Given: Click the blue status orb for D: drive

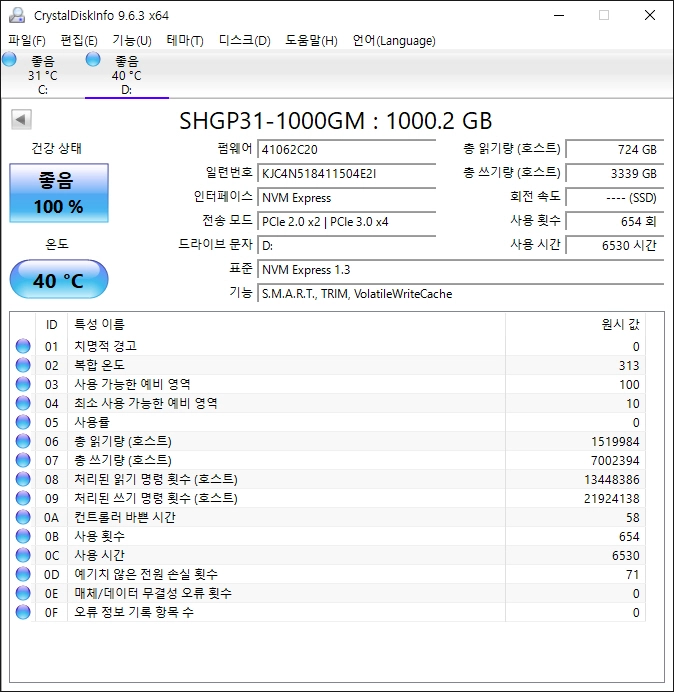Looking at the screenshot, I should (93, 59).
